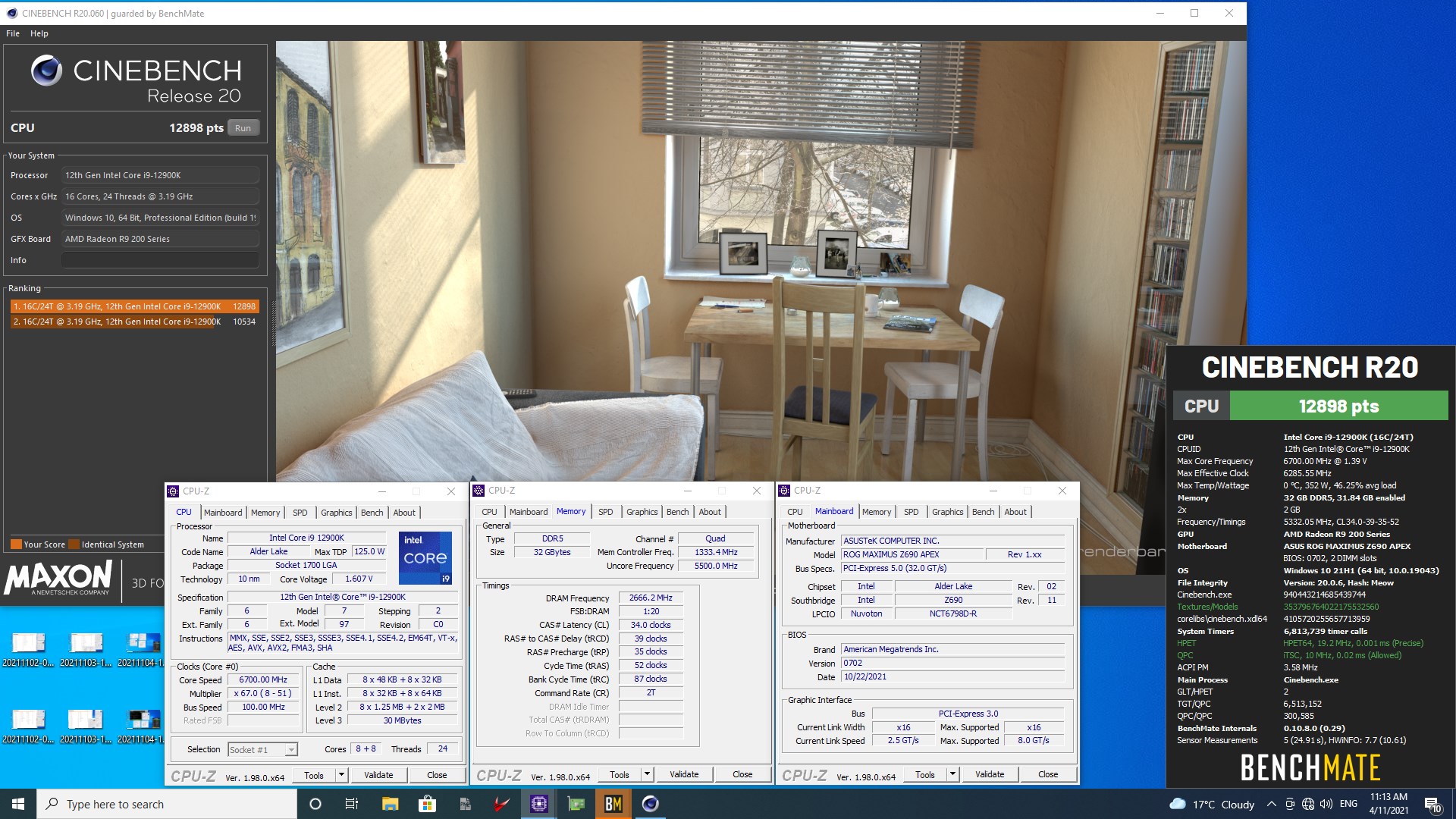Open the File menu in Cinebench
This screenshot has height=819, width=1456.
tap(13, 33)
